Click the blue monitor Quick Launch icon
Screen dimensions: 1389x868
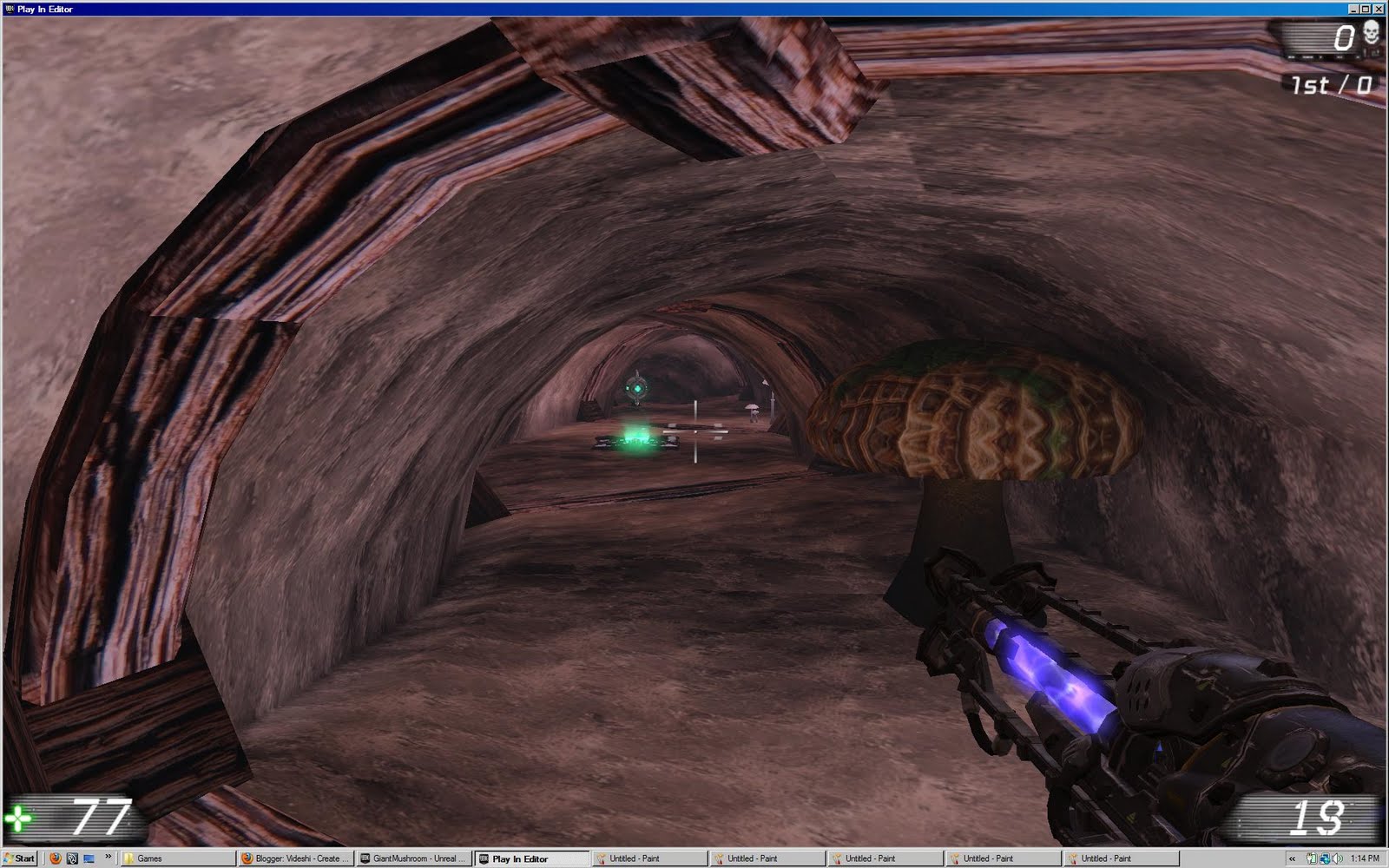pyautogui.click(x=89, y=858)
